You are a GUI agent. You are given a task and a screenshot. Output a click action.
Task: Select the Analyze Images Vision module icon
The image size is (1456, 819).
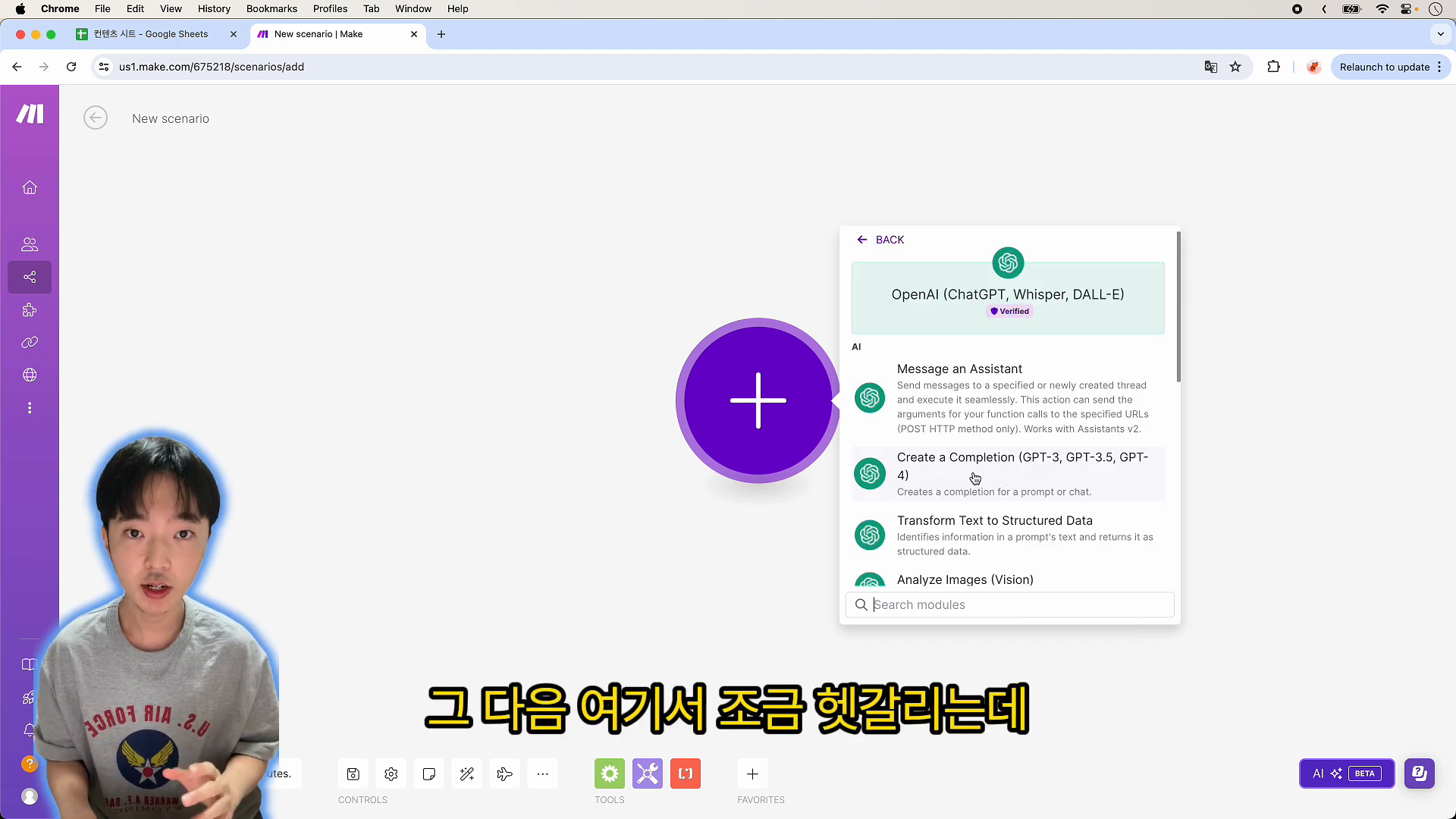point(869,580)
